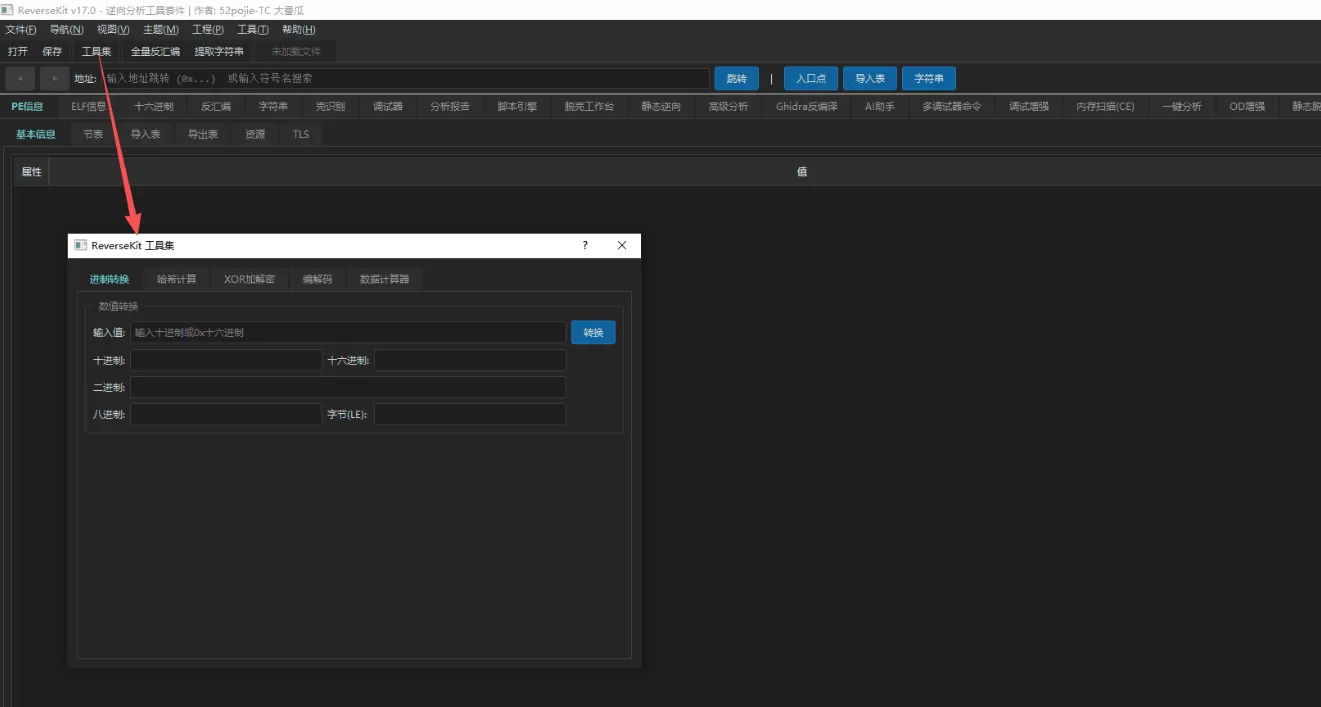
Task: Select the 节表 sub-tab
Action: pos(93,134)
